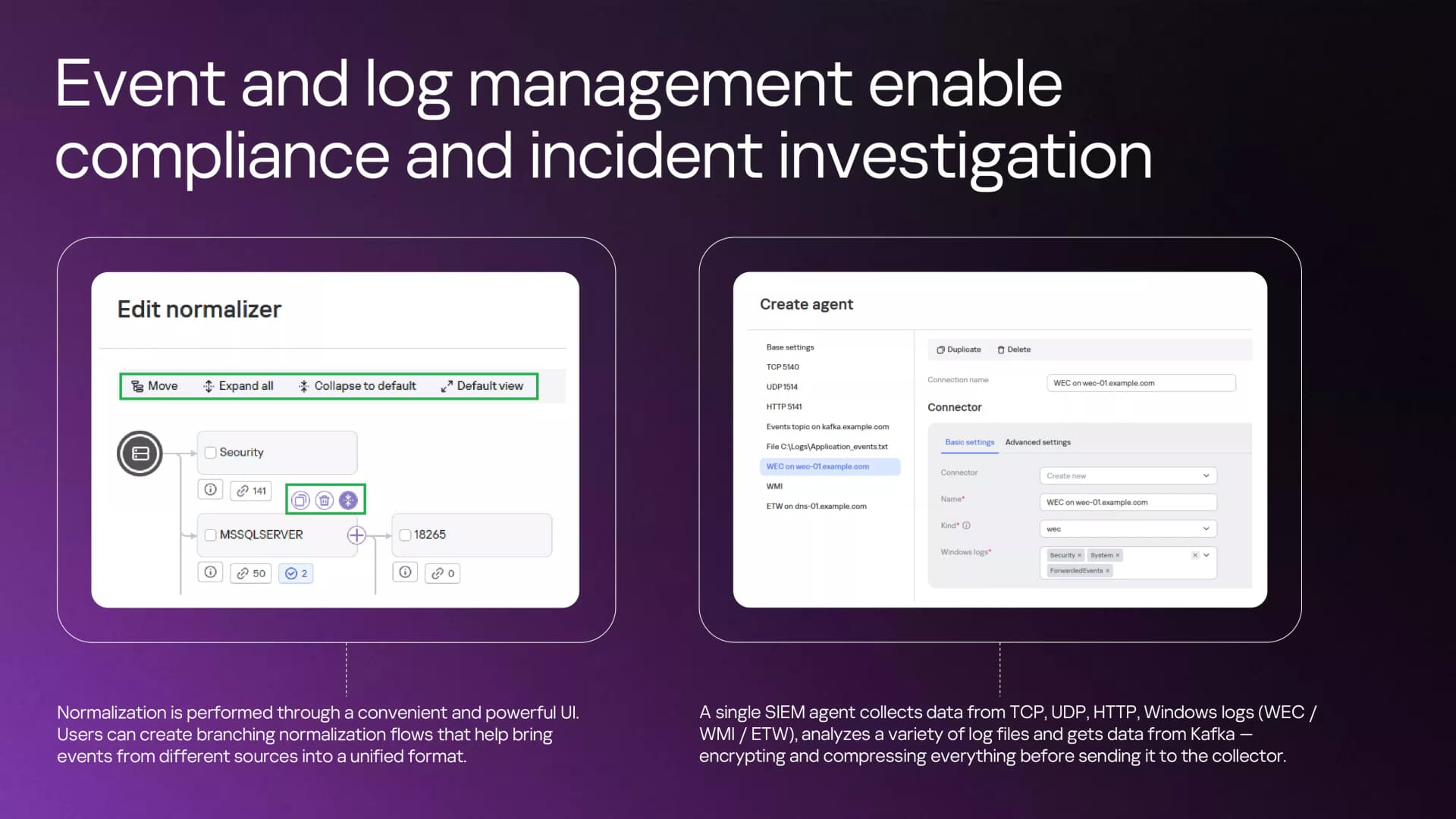This screenshot has height=819, width=1456.
Task: Click Collapse to default in toolbar
Action: tap(357, 386)
